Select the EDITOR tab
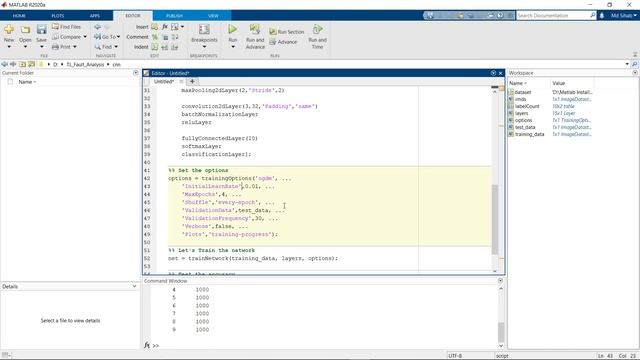The image size is (640, 360). pos(133,16)
